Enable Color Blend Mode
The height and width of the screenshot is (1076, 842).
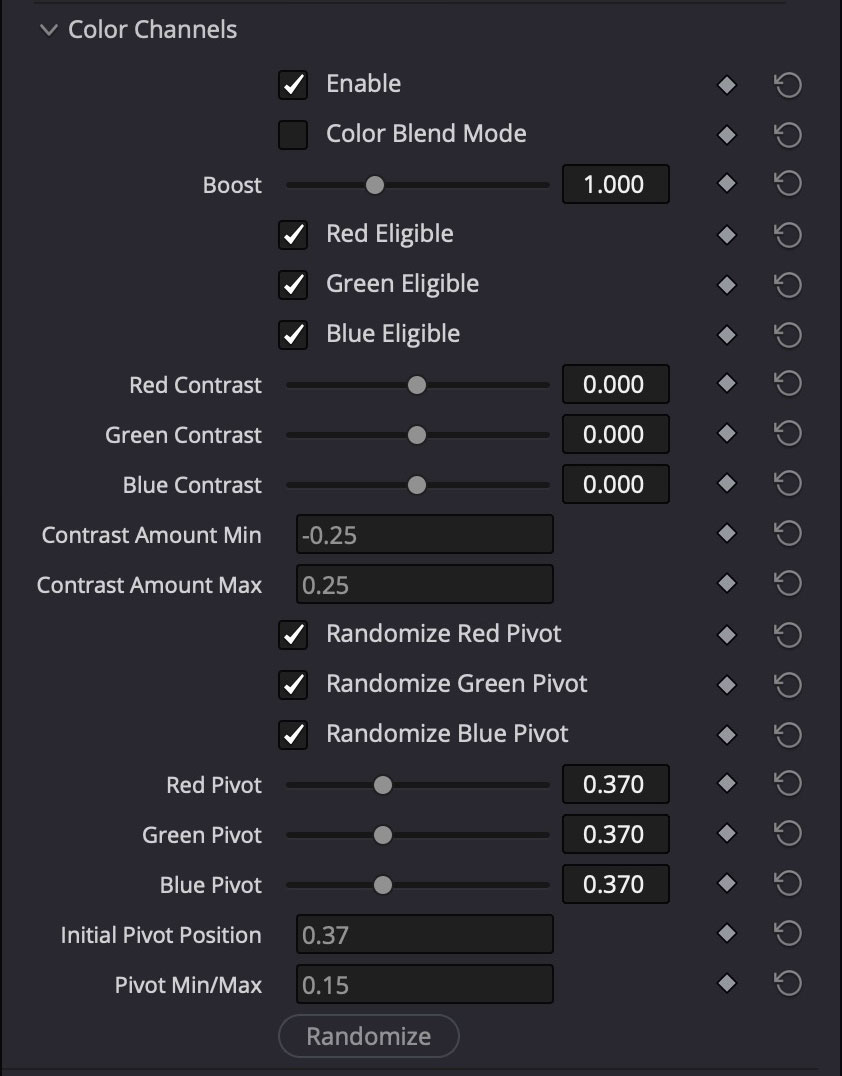coord(293,134)
